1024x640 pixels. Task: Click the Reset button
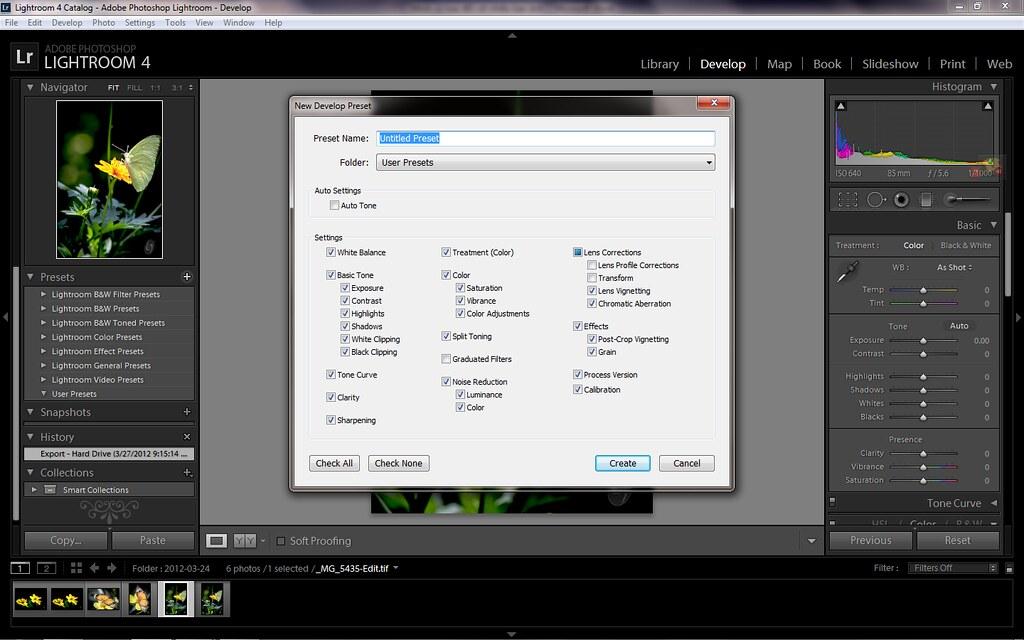[x=957, y=540]
